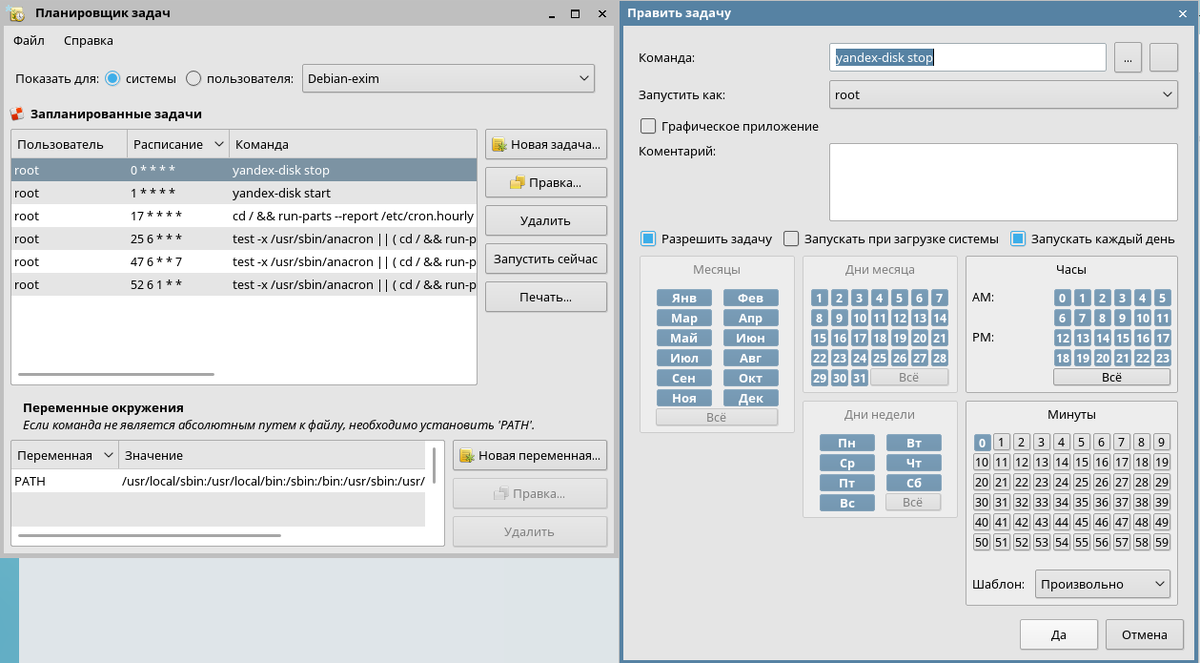This screenshot has height=663, width=1200.
Task: Click the Команда column header
Action: 353,145
